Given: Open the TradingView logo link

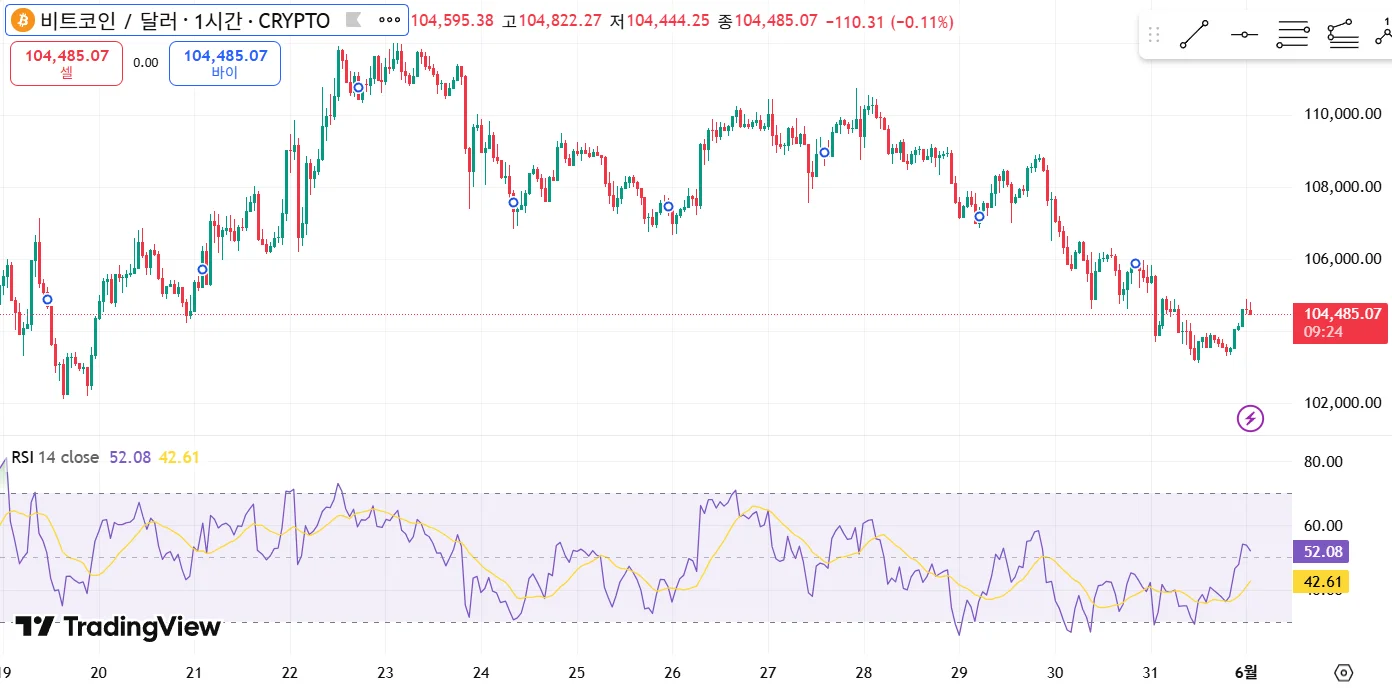Looking at the screenshot, I should point(118,627).
